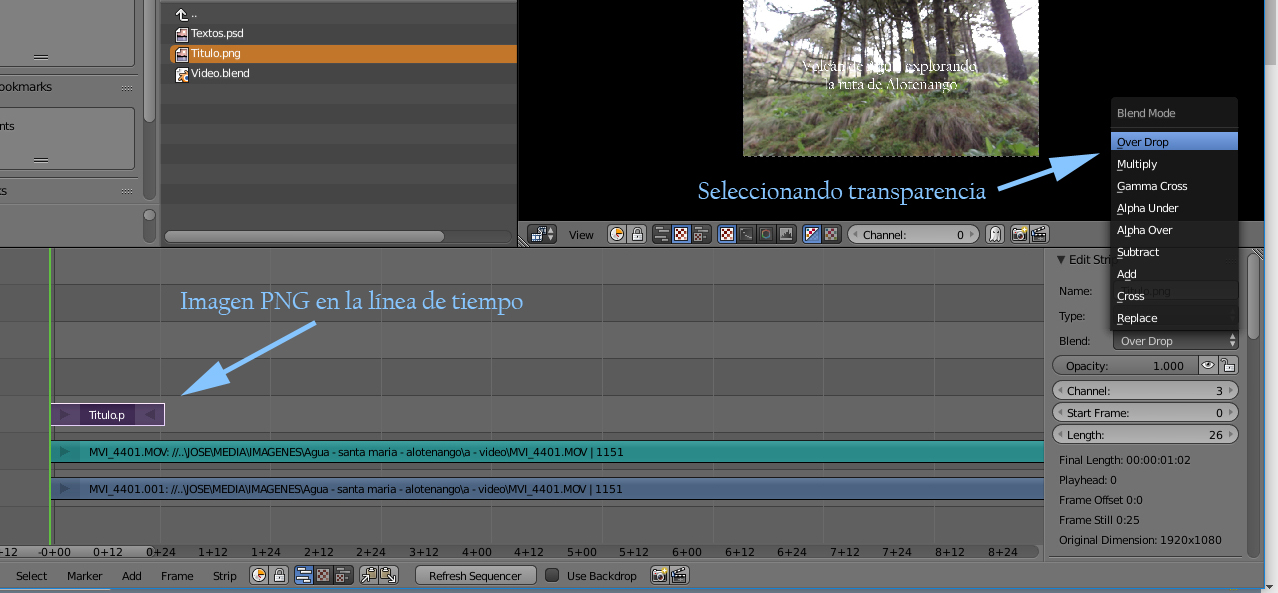The image size is (1278, 593).
Task: Select the chroma vectorscope display icon
Action: pos(766,234)
